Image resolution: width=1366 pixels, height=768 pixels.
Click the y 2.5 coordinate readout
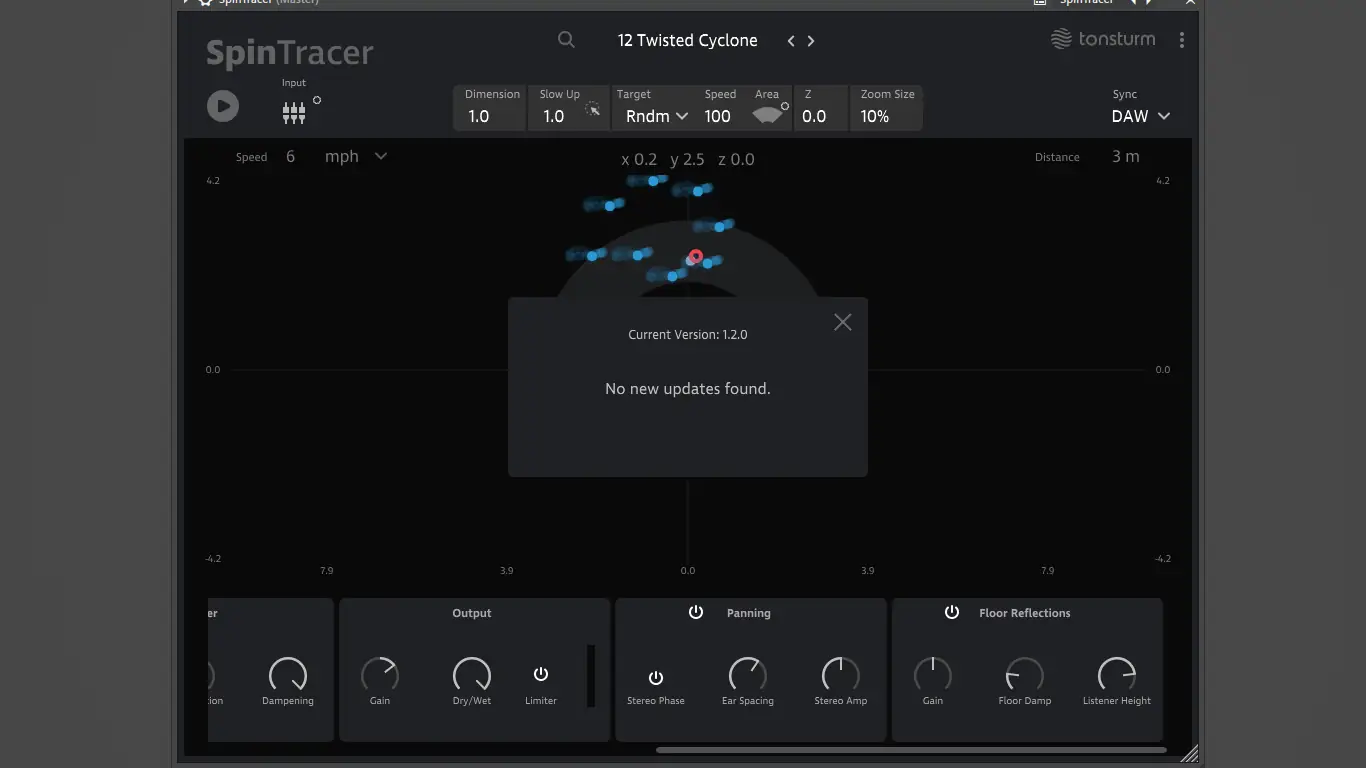687,159
